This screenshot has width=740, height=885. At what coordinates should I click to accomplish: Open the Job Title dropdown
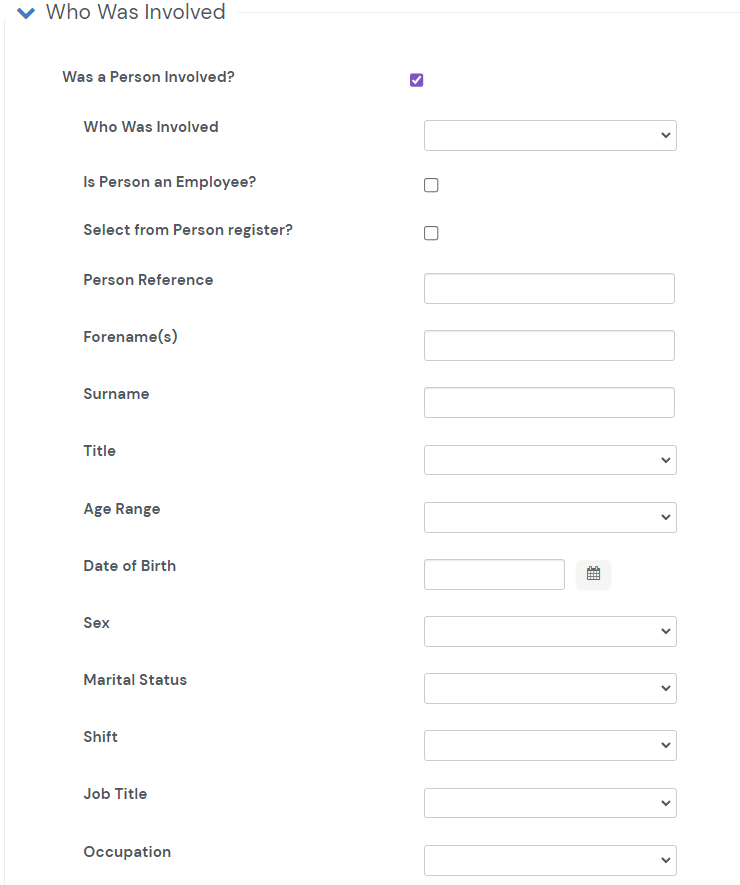point(550,803)
